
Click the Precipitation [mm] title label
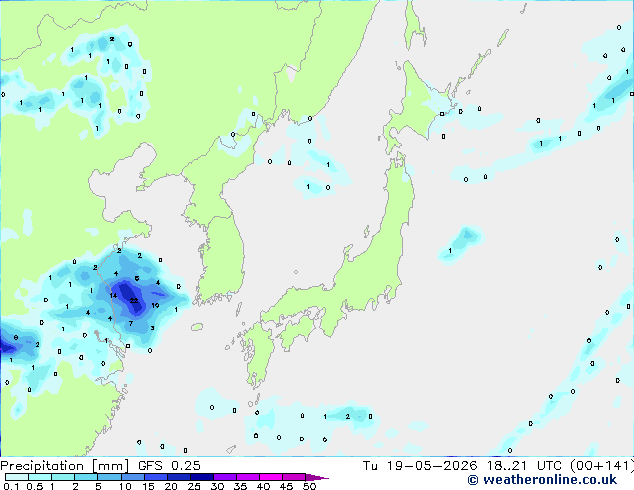pos(65,466)
